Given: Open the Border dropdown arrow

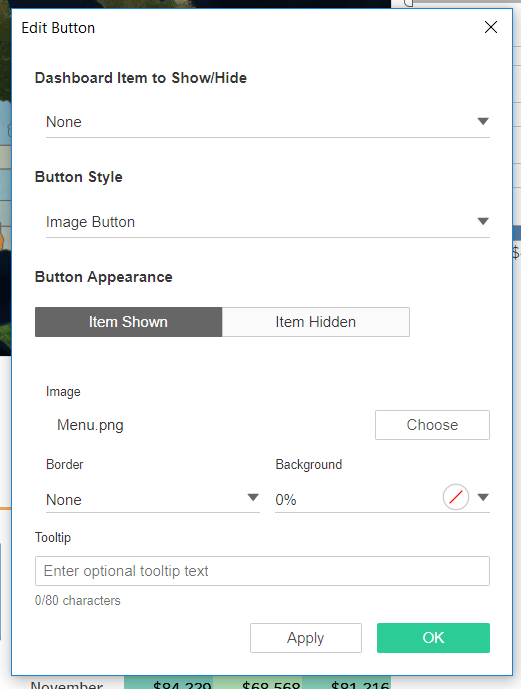Looking at the screenshot, I should pos(253,497).
